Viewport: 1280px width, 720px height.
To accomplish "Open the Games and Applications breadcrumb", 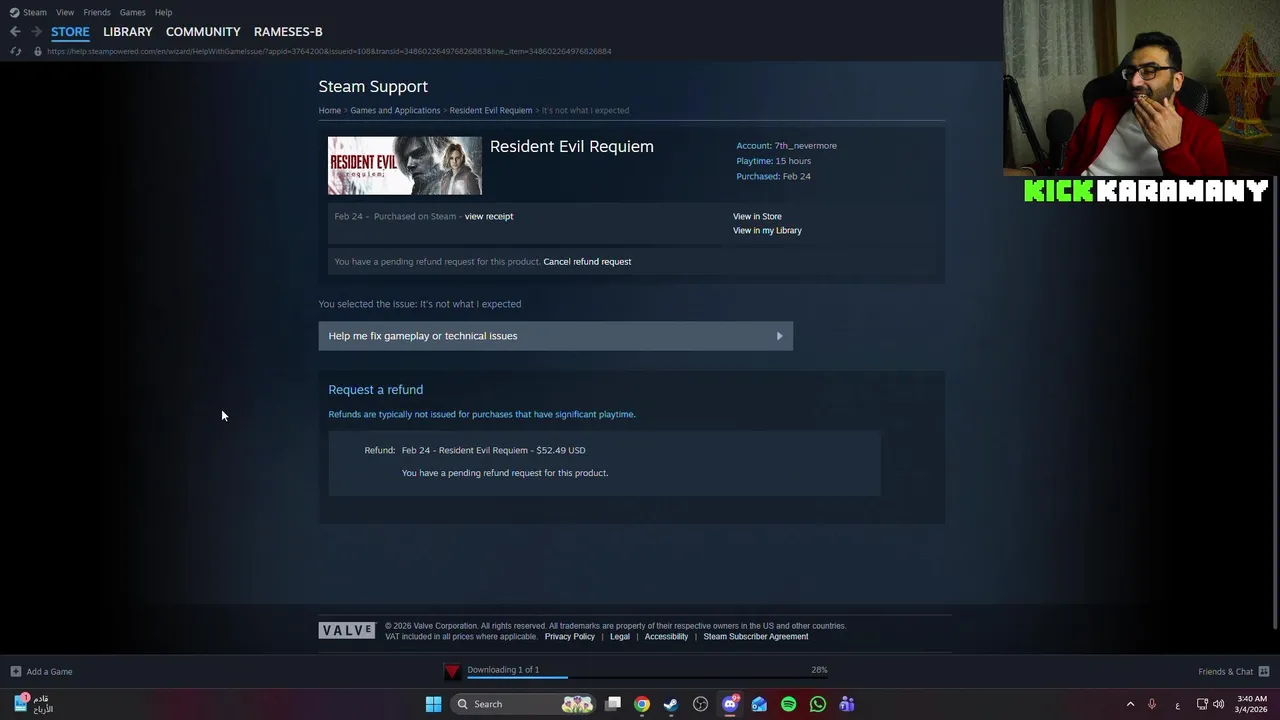I will [x=395, y=110].
